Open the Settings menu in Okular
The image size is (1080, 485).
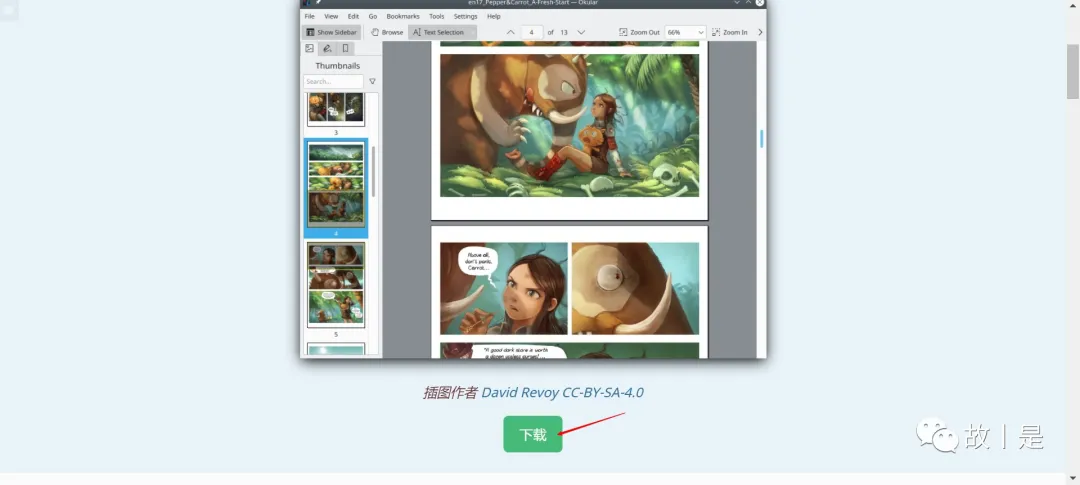[466, 16]
